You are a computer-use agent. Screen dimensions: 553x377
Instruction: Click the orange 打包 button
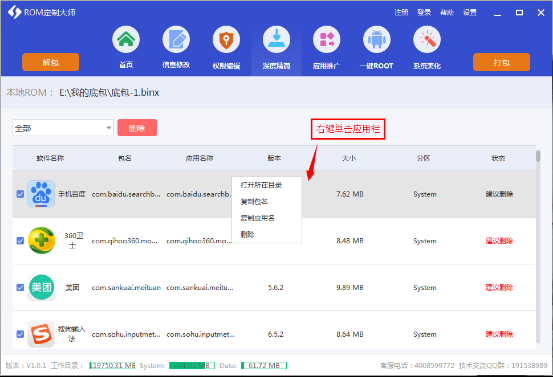coord(501,62)
